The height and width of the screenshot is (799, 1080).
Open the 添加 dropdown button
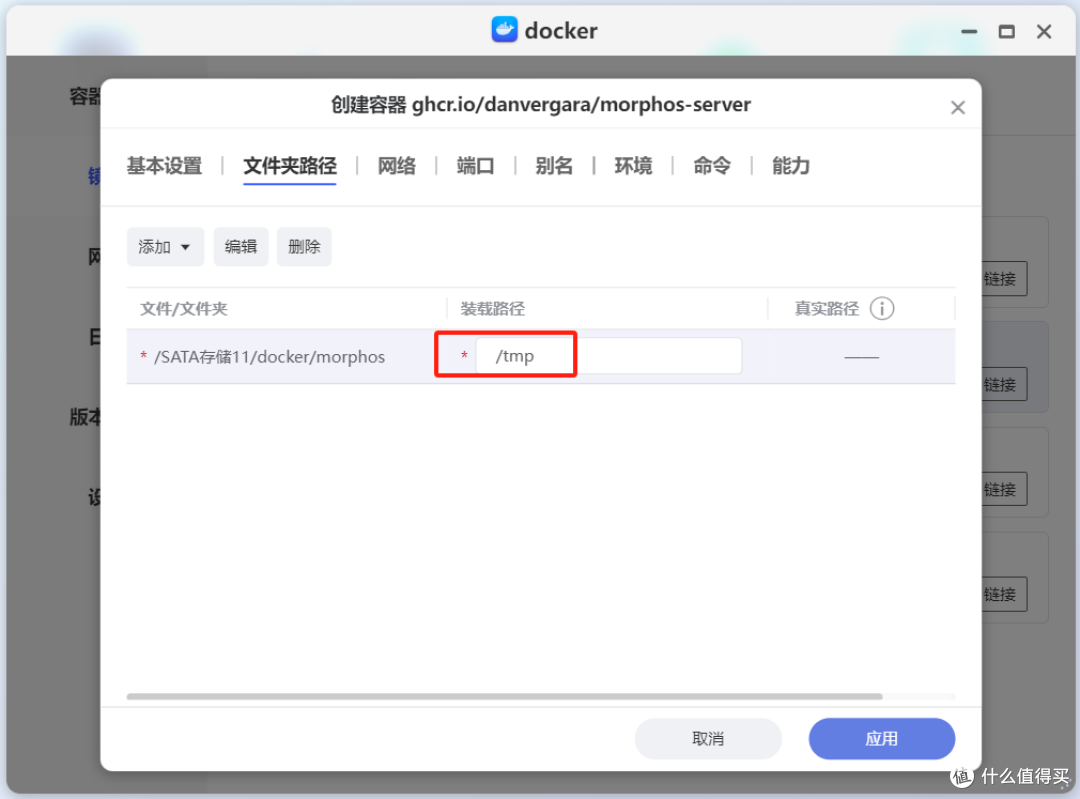pos(165,247)
